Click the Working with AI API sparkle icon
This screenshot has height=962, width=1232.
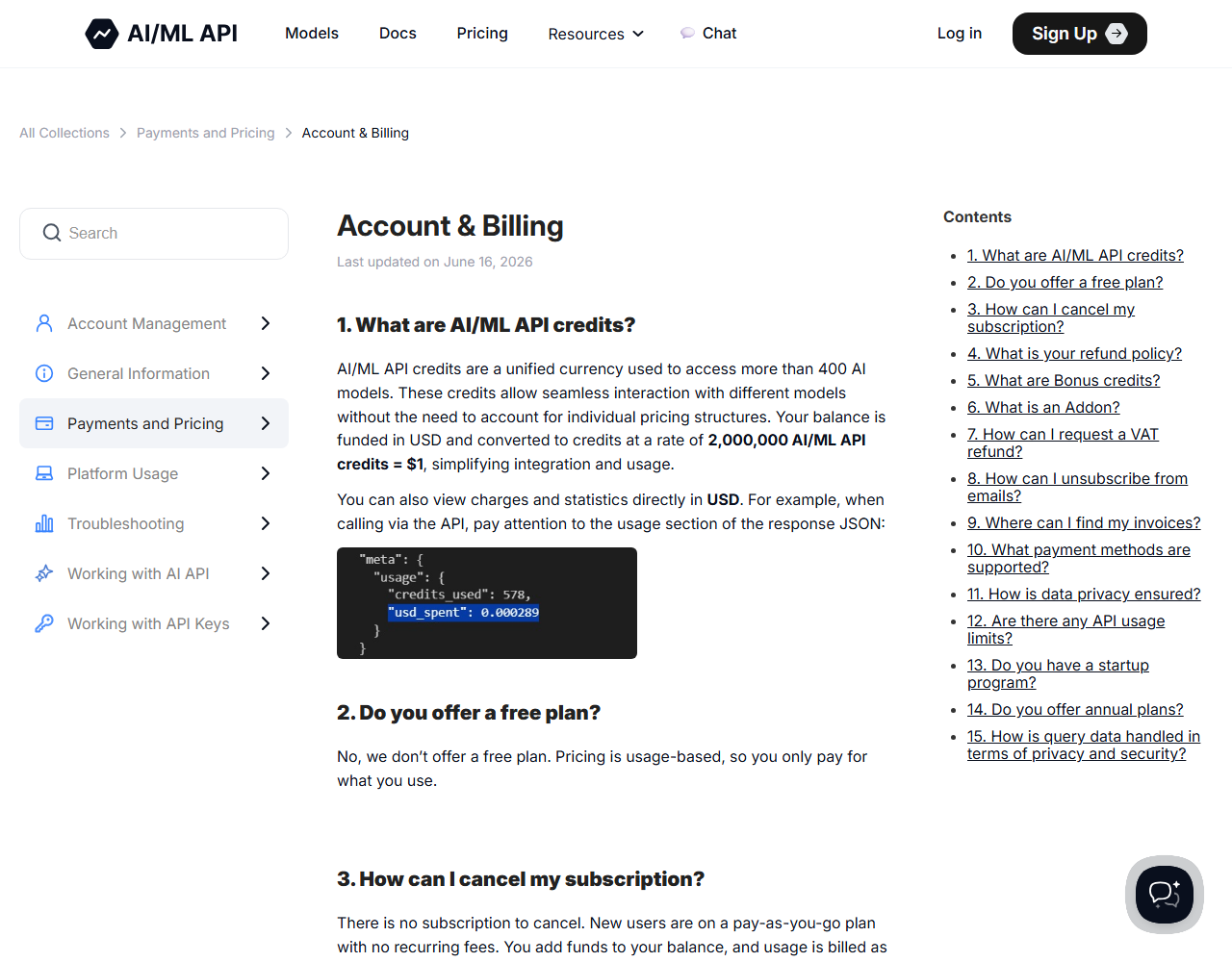[44, 573]
